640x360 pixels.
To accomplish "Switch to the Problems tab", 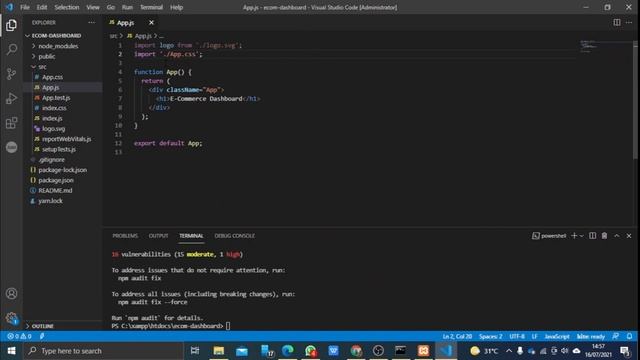I will point(125,236).
